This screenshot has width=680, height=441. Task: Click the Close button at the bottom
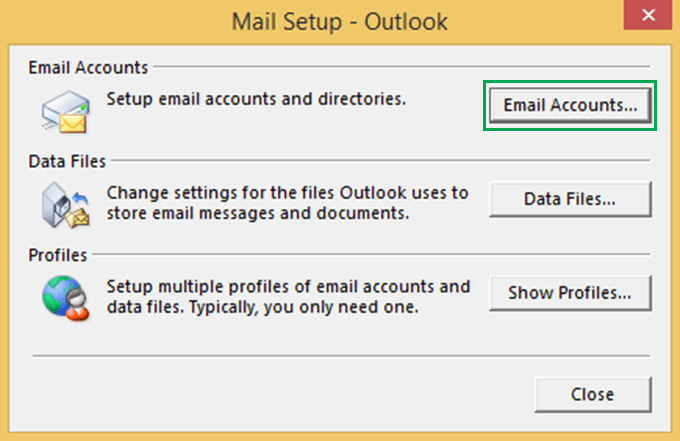click(x=592, y=393)
